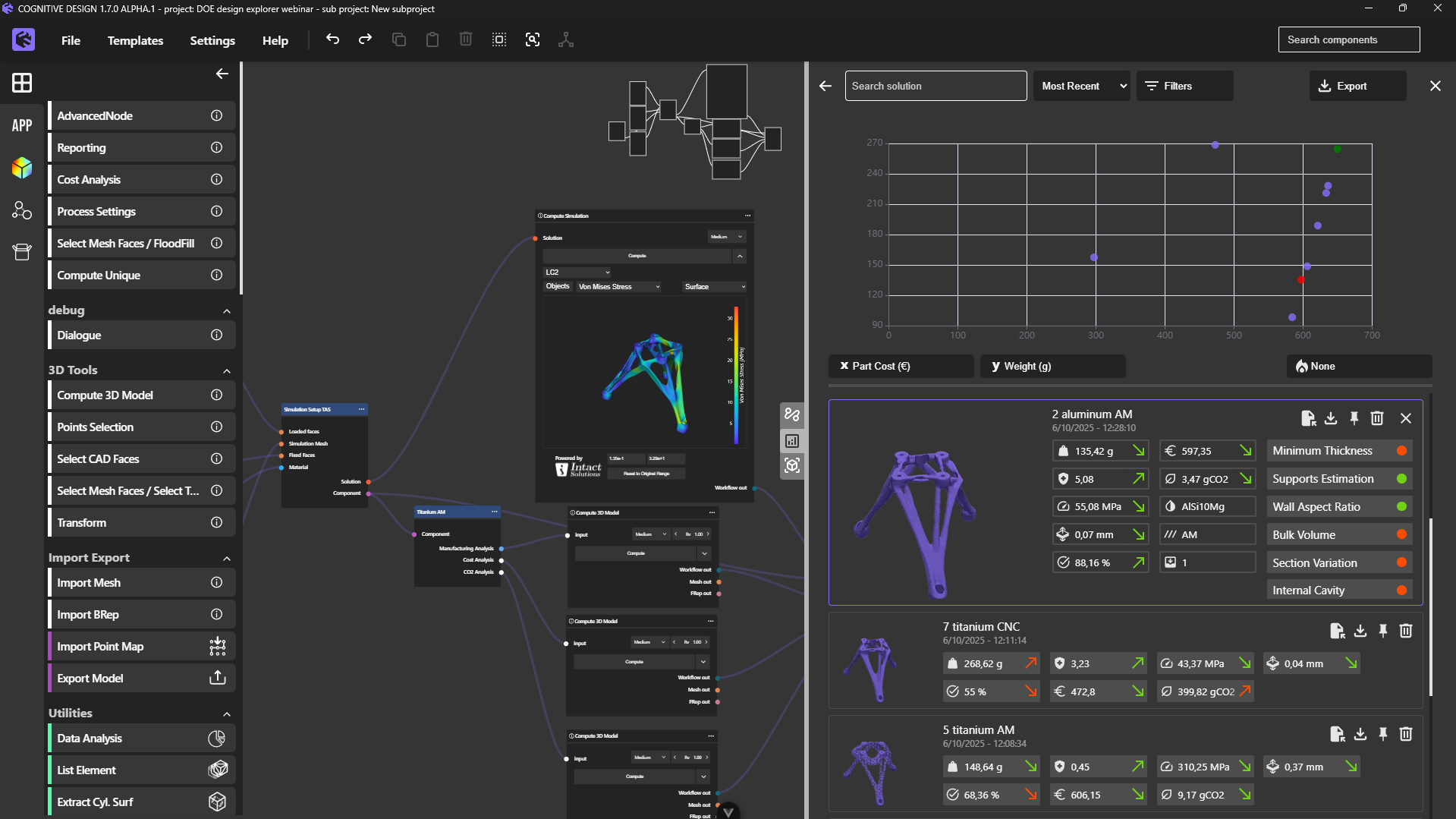Open report for the 7 titanium CNC solution
Image resolution: width=1456 pixels, height=819 pixels.
(x=1338, y=631)
